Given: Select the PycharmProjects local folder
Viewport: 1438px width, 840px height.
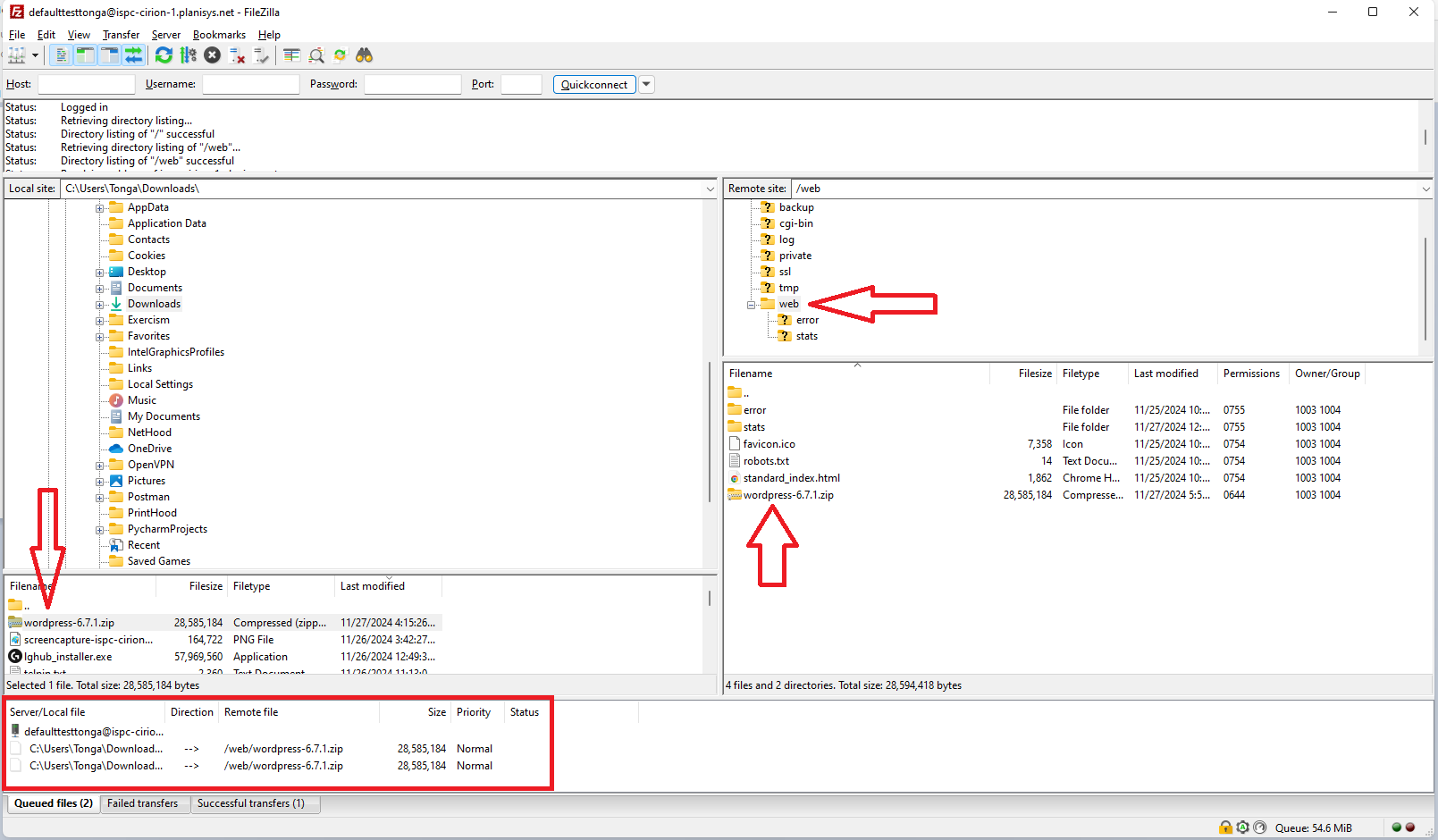Looking at the screenshot, I should [x=167, y=529].
